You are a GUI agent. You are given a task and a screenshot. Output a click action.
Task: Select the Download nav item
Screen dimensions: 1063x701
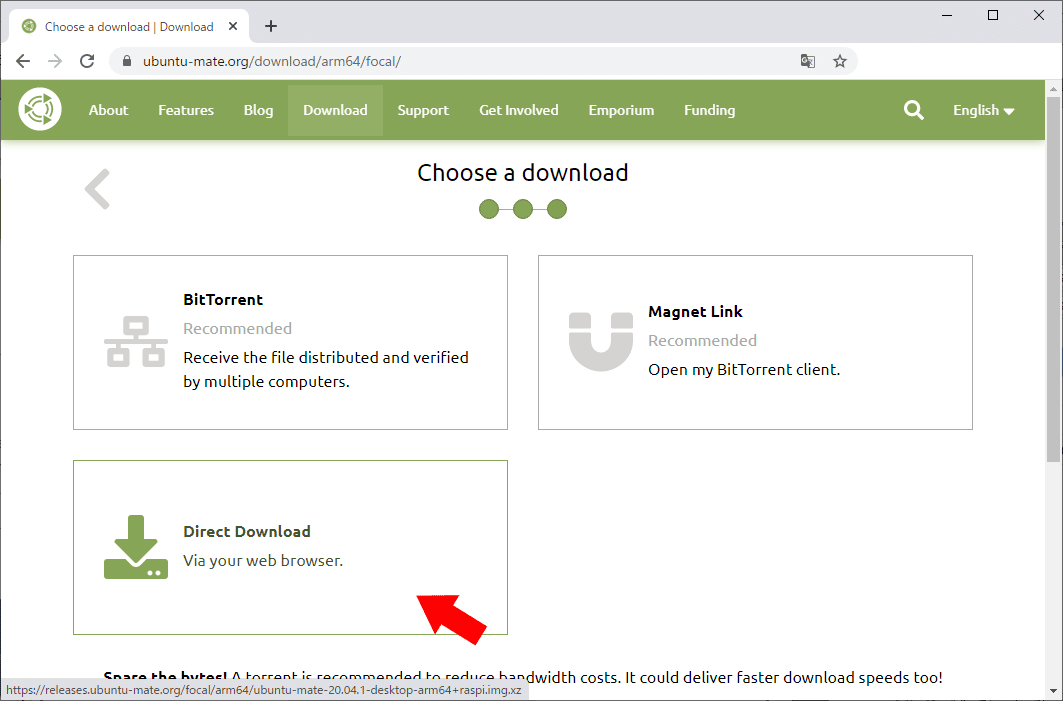tap(336, 111)
